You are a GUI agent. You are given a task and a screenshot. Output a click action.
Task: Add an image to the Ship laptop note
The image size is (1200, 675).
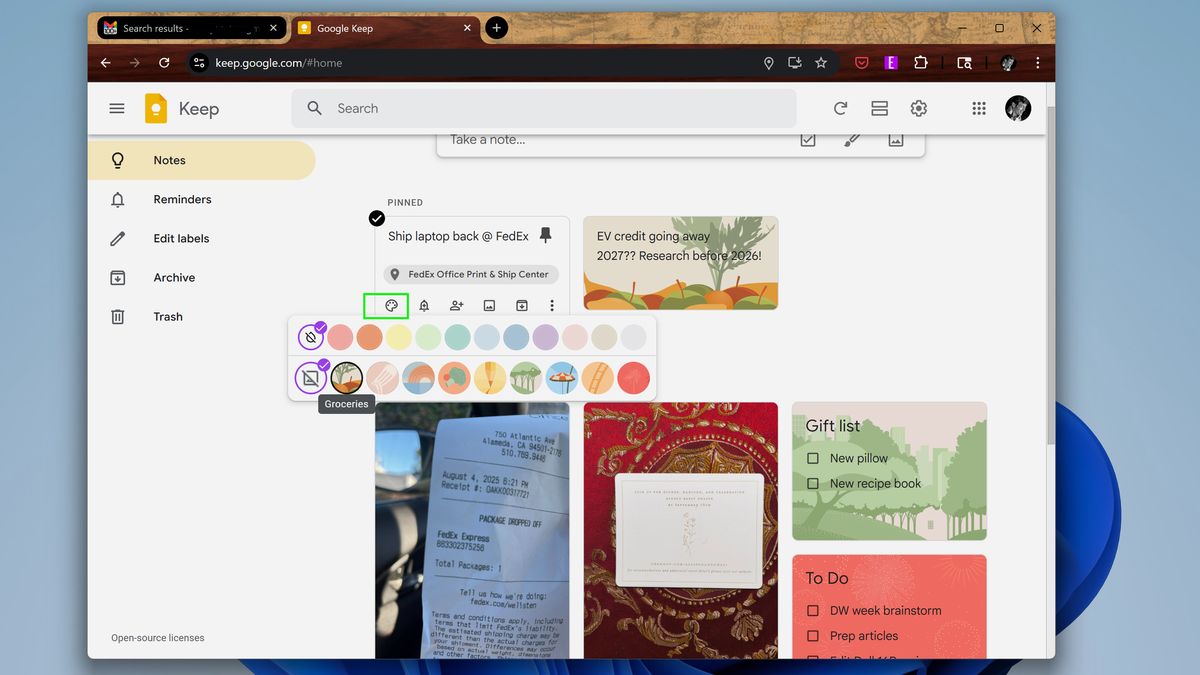489,305
